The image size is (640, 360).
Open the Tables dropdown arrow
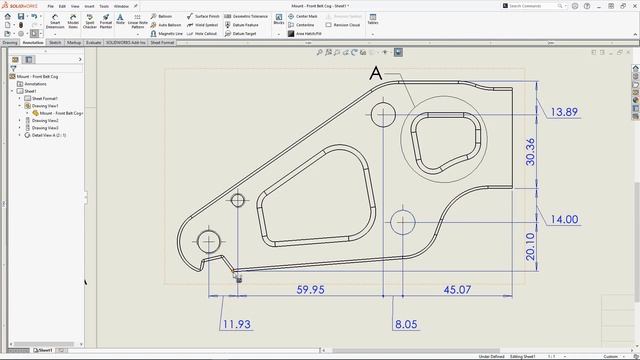pos(373,34)
